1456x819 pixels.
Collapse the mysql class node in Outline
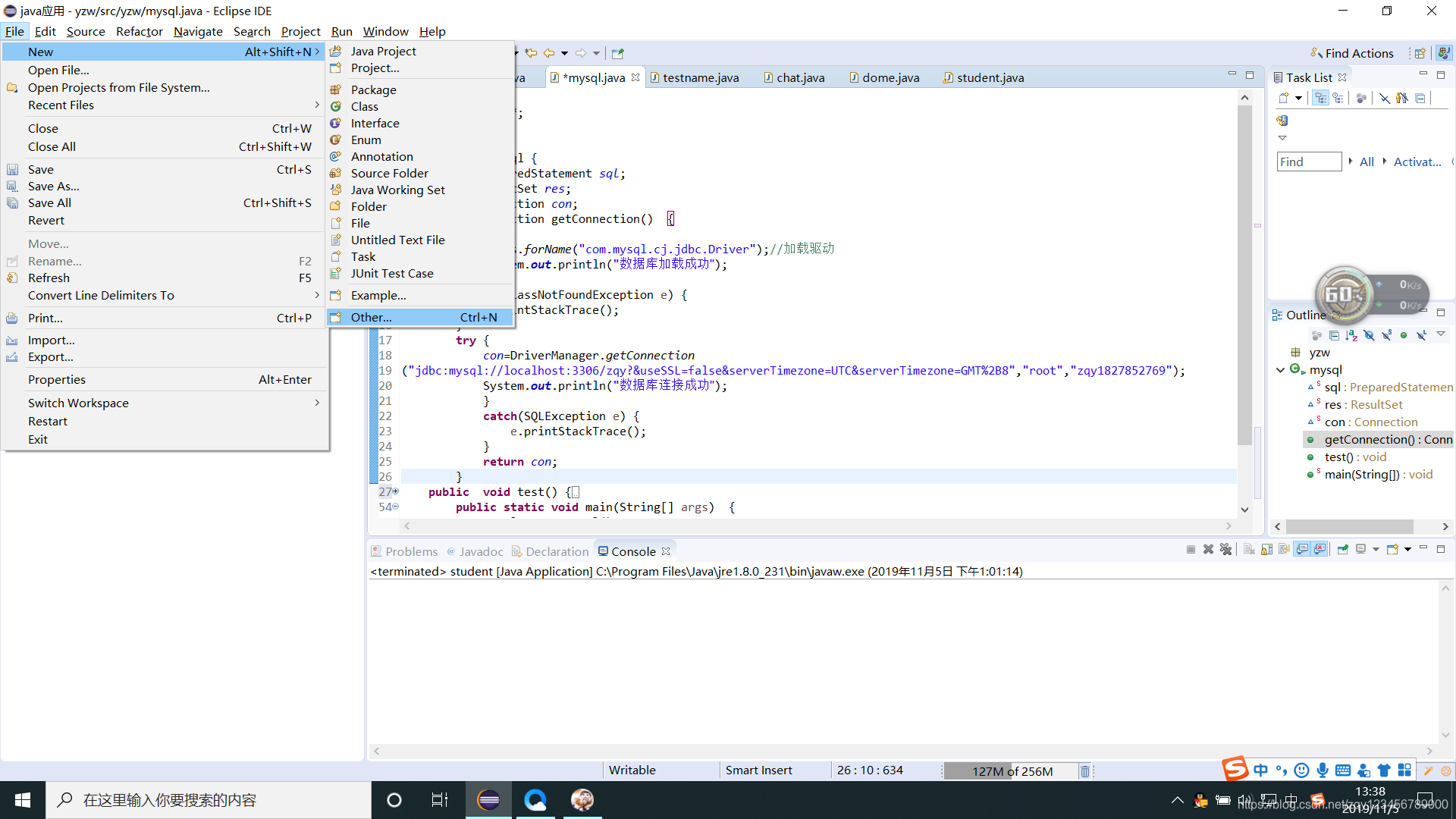(1281, 370)
